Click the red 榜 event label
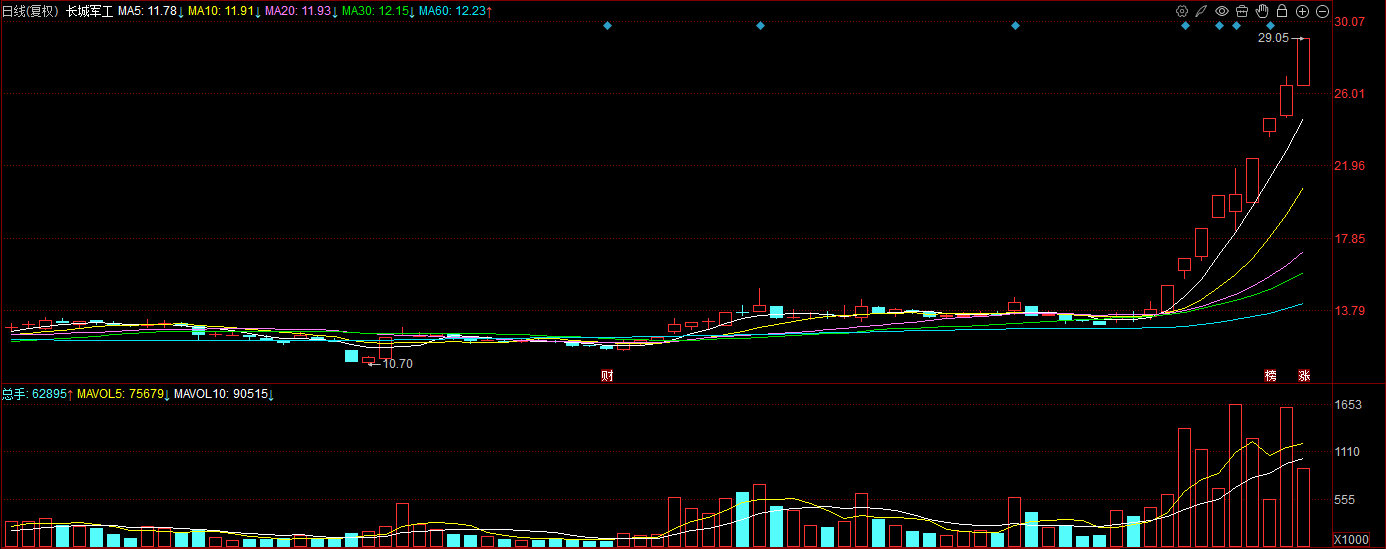Screen dimensions: 1386x549 point(1271,376)
